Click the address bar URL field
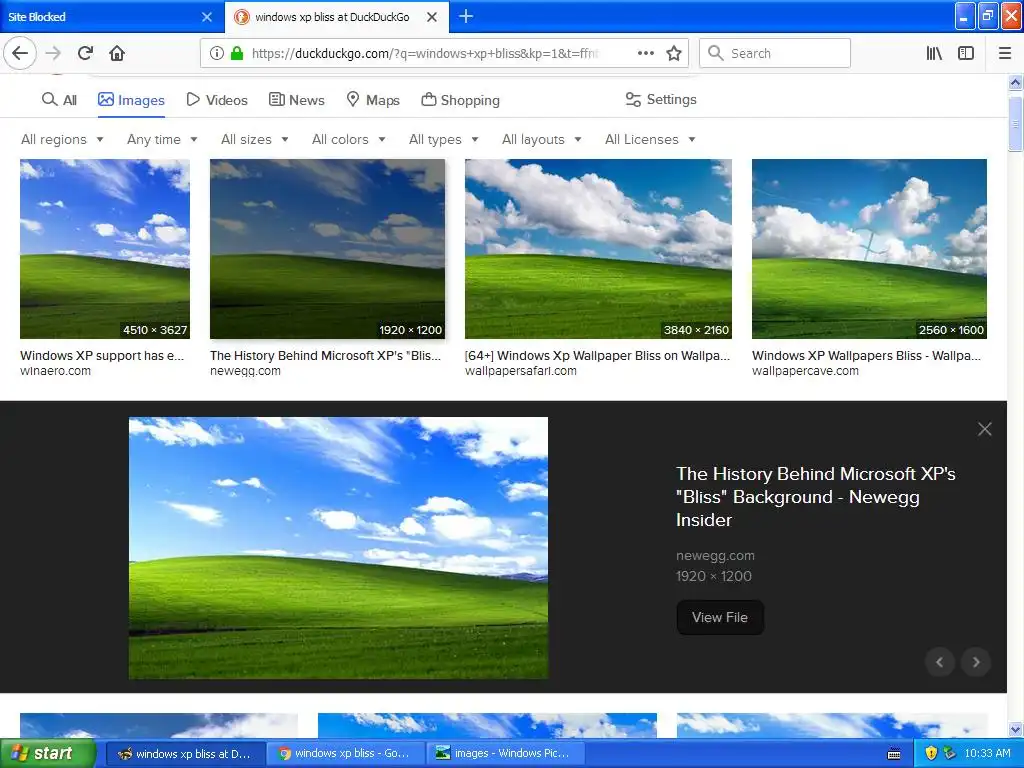The image size is (1024, 768). point(424,53)
